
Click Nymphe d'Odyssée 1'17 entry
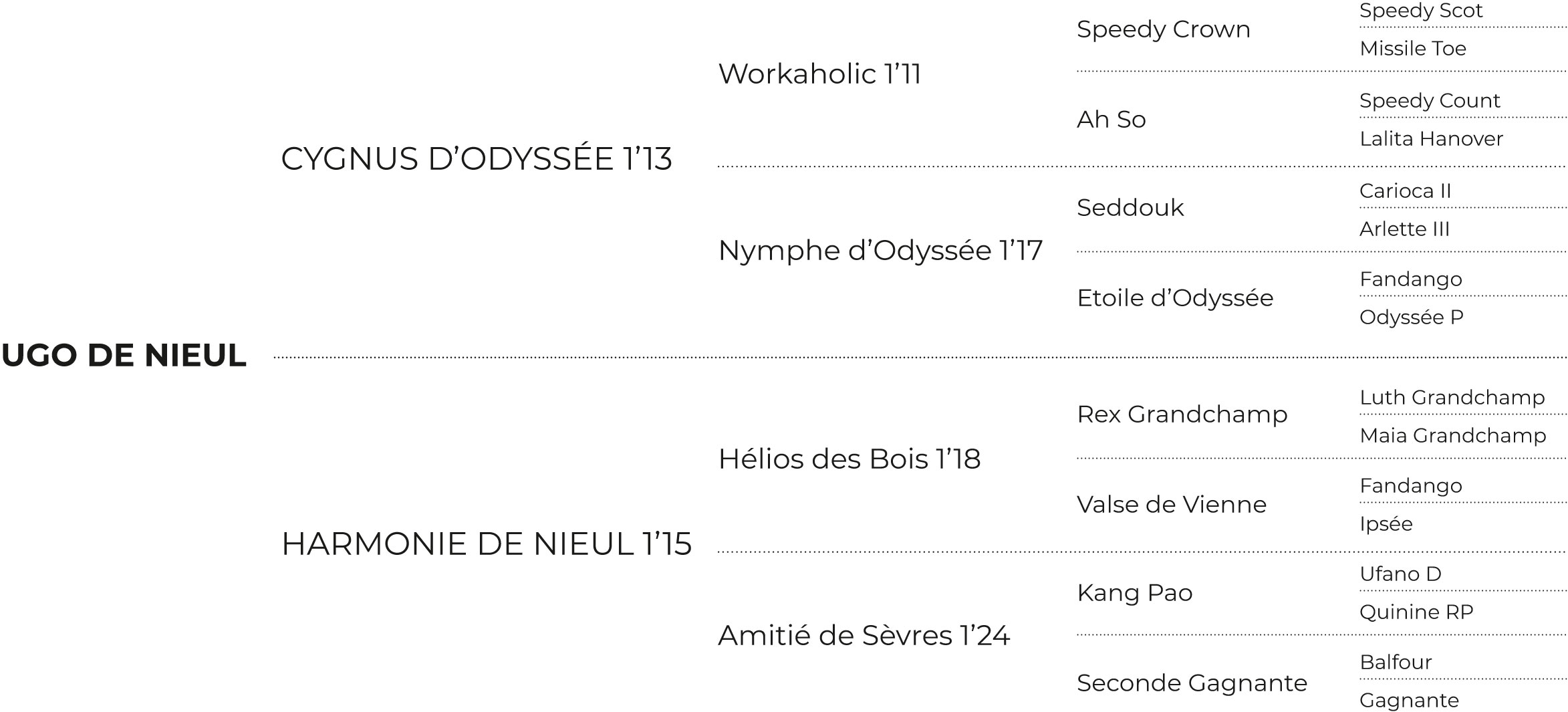pos(880,251)
